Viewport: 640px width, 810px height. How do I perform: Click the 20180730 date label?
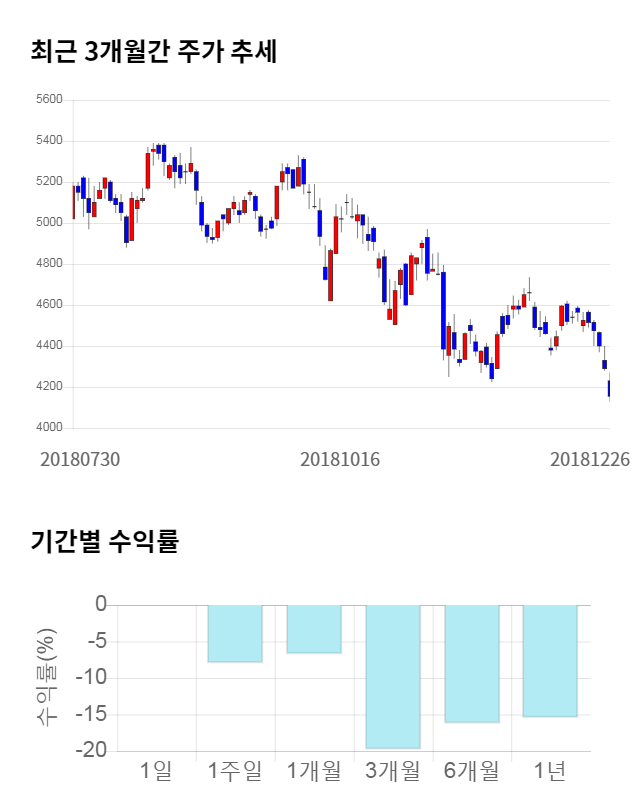80,459
